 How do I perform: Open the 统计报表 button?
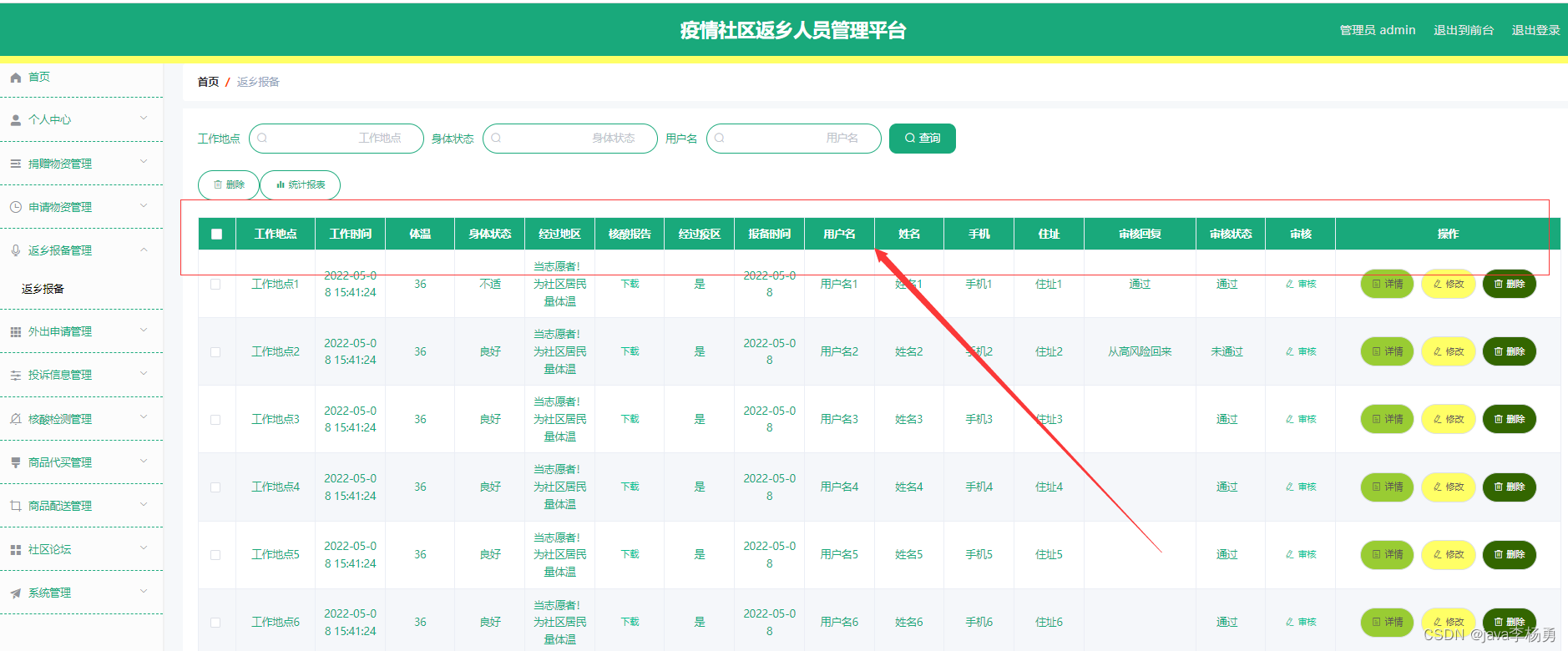(x=301, y=185)
